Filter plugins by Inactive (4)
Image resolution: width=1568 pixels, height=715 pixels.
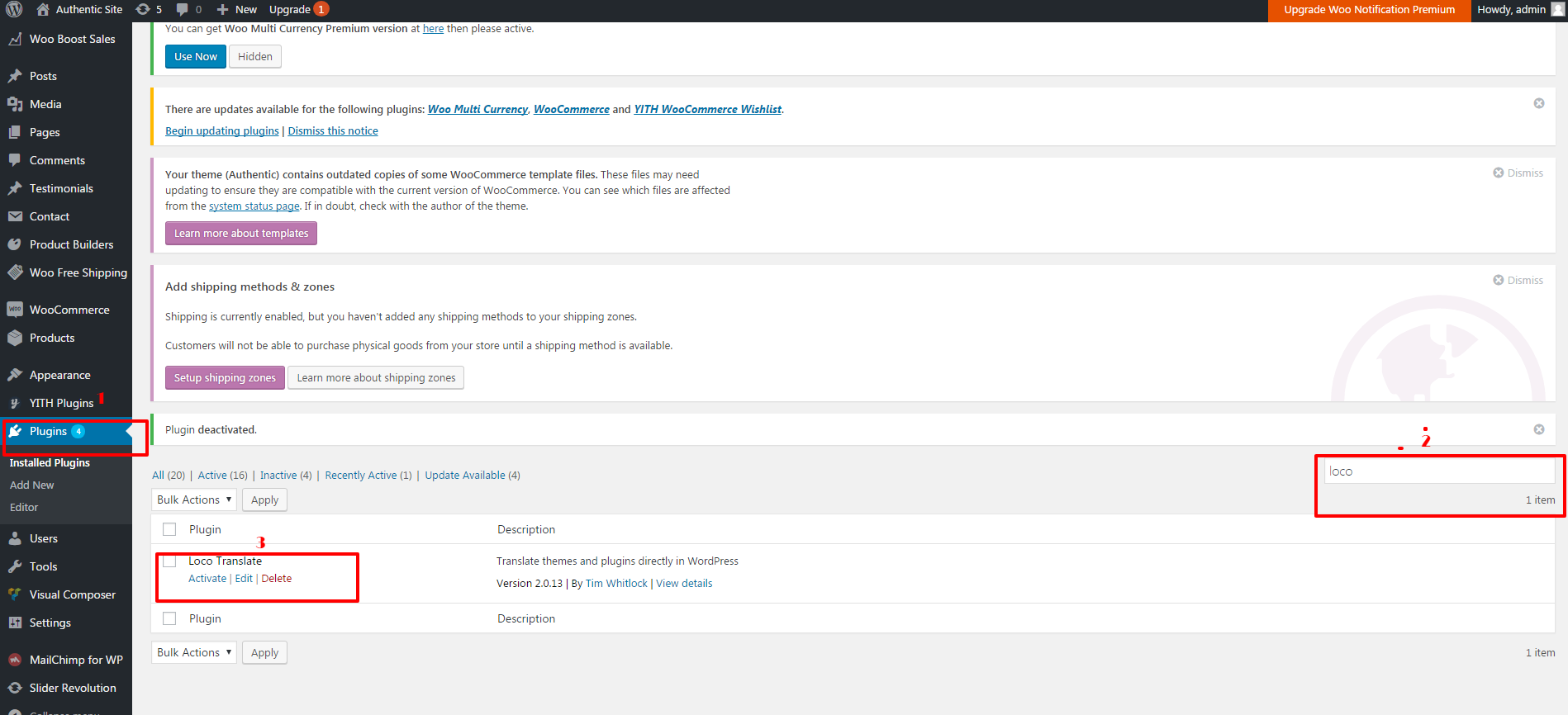click(x=286, y=475)
